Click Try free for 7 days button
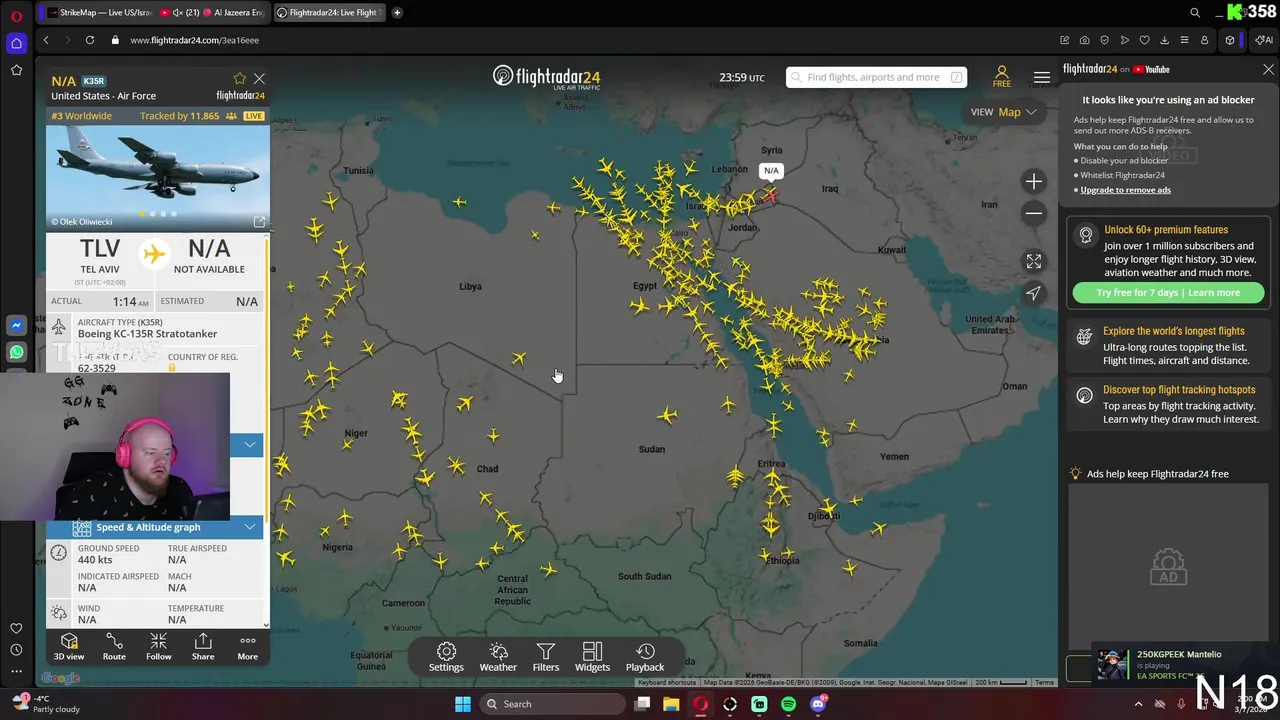This screenshot has width=1280, height=720. click(x=1167, y=292)
